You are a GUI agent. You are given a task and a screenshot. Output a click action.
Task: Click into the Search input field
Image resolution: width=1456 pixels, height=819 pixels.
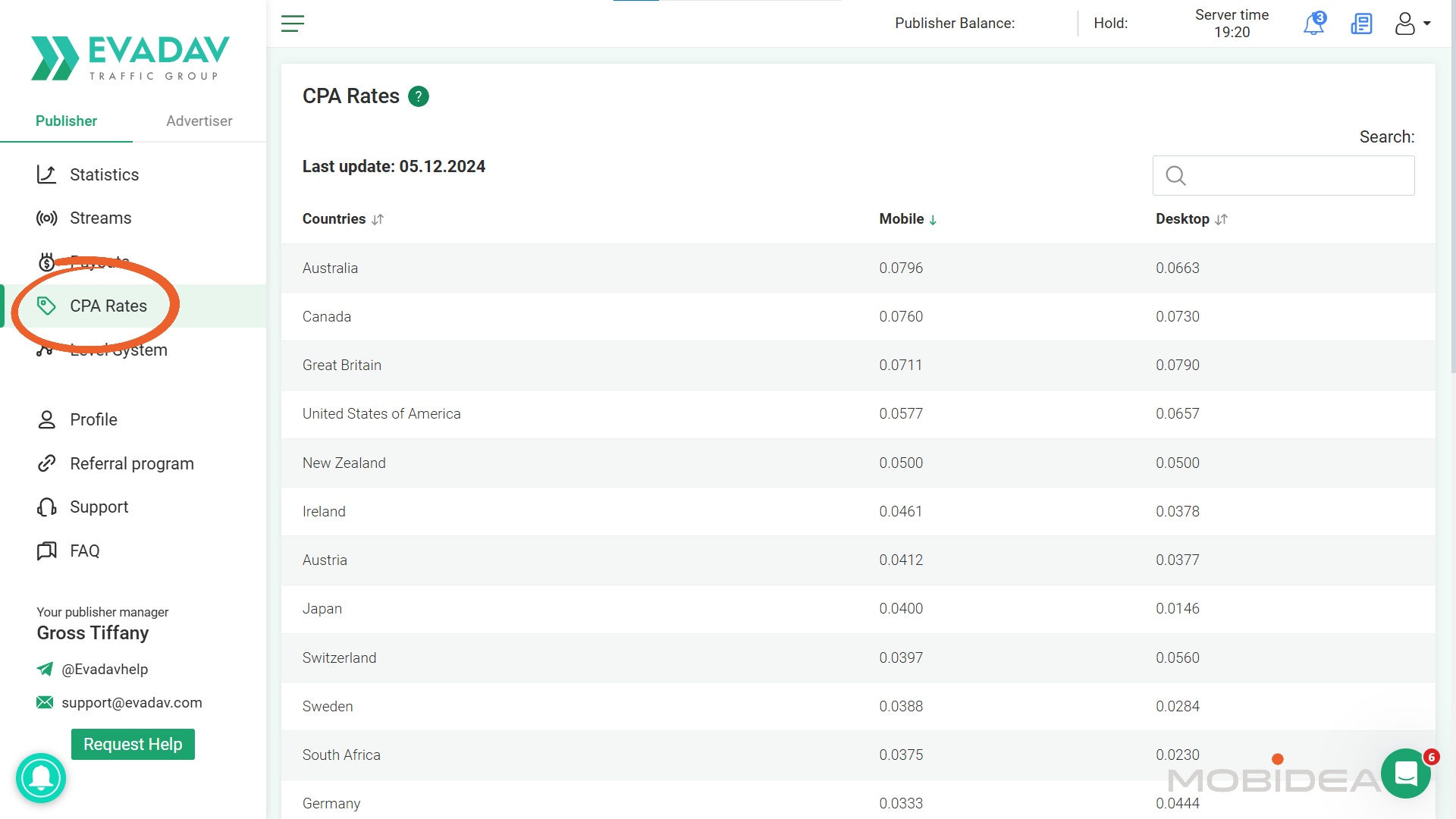(1283, 176)
